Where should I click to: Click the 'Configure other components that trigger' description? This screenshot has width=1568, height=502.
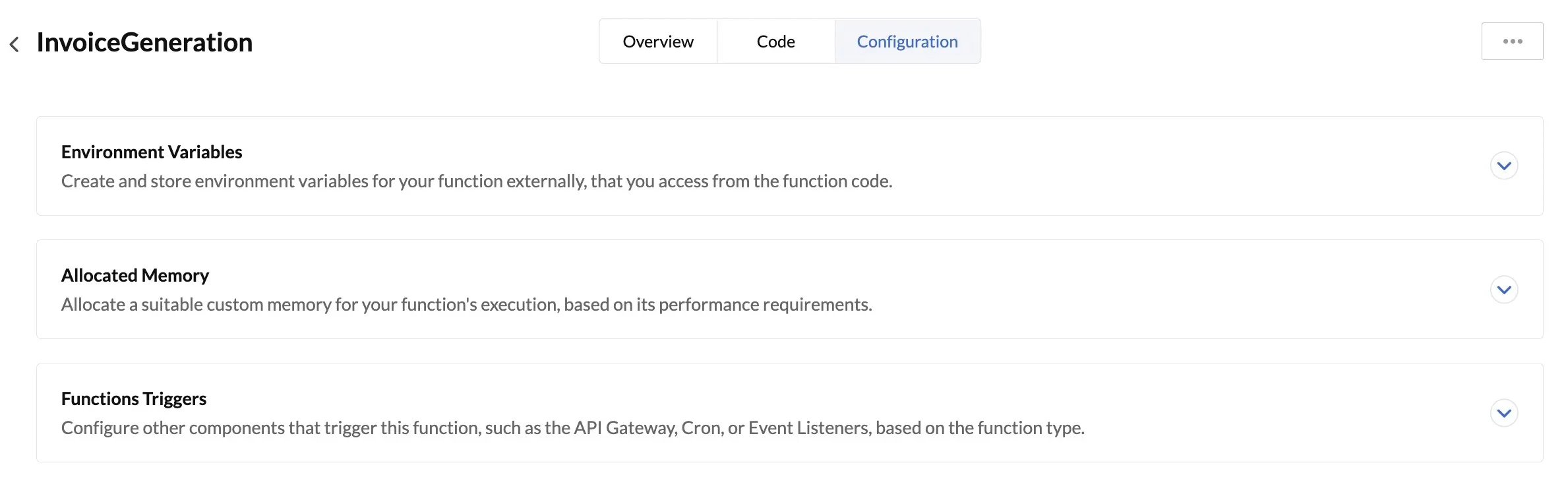click(573, 427)
